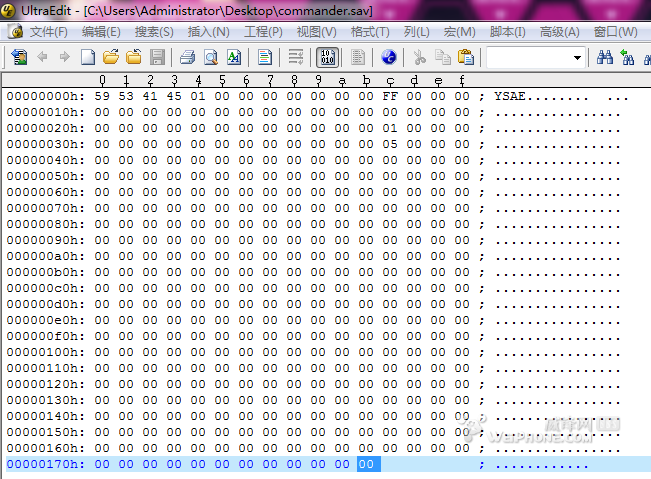Click the Open file folder icon

pos(111,57)
